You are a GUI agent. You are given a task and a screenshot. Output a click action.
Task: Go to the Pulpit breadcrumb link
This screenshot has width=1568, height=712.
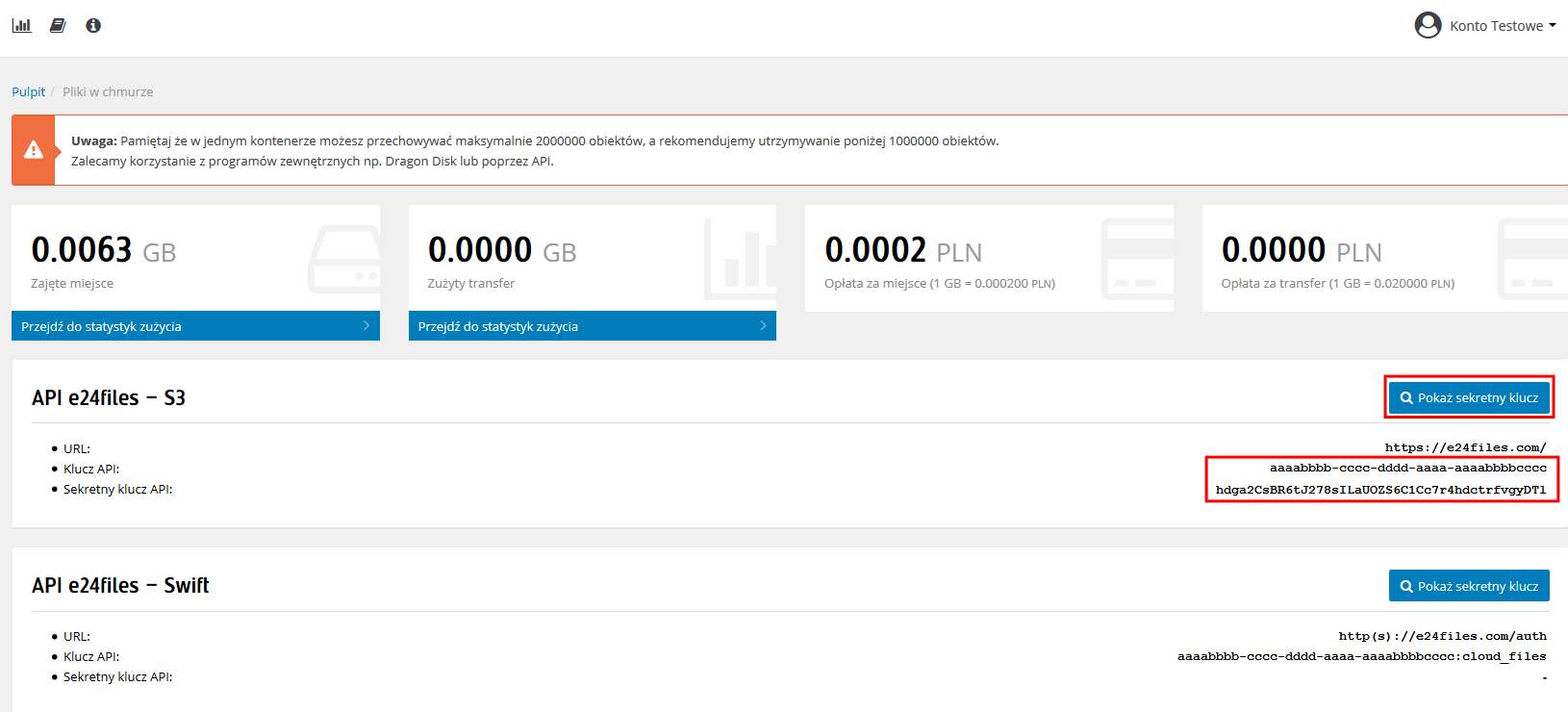point(28,91)
